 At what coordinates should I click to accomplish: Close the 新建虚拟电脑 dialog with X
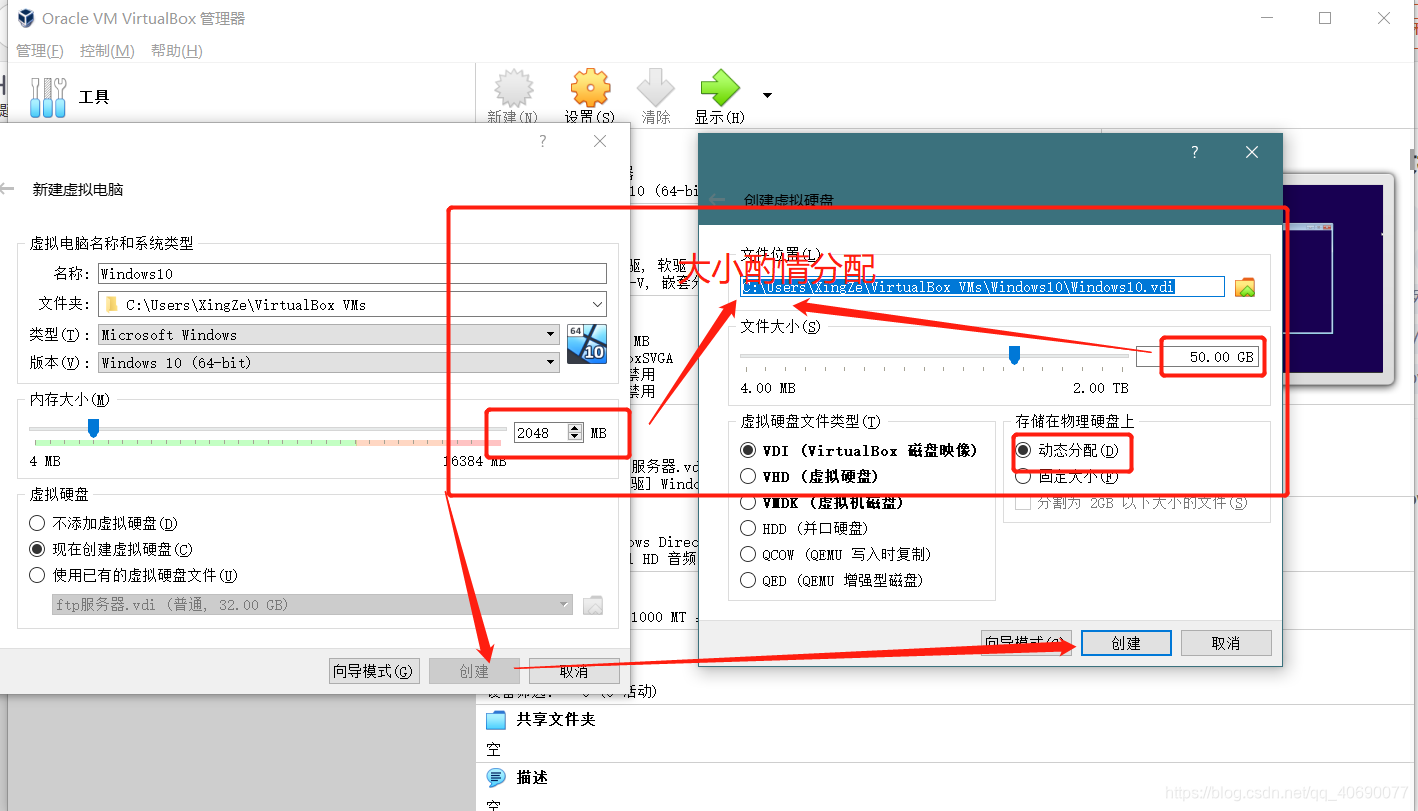point(600,141)
